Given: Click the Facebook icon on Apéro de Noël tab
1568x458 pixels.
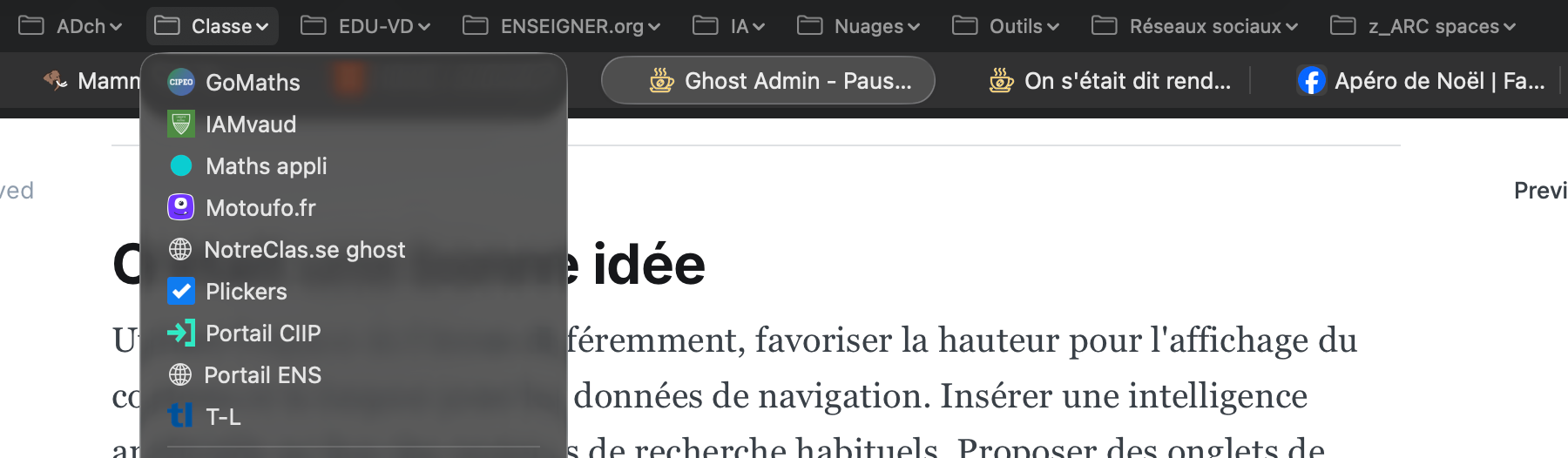Looking at the screenshot, I should [x=1311, y=81].
